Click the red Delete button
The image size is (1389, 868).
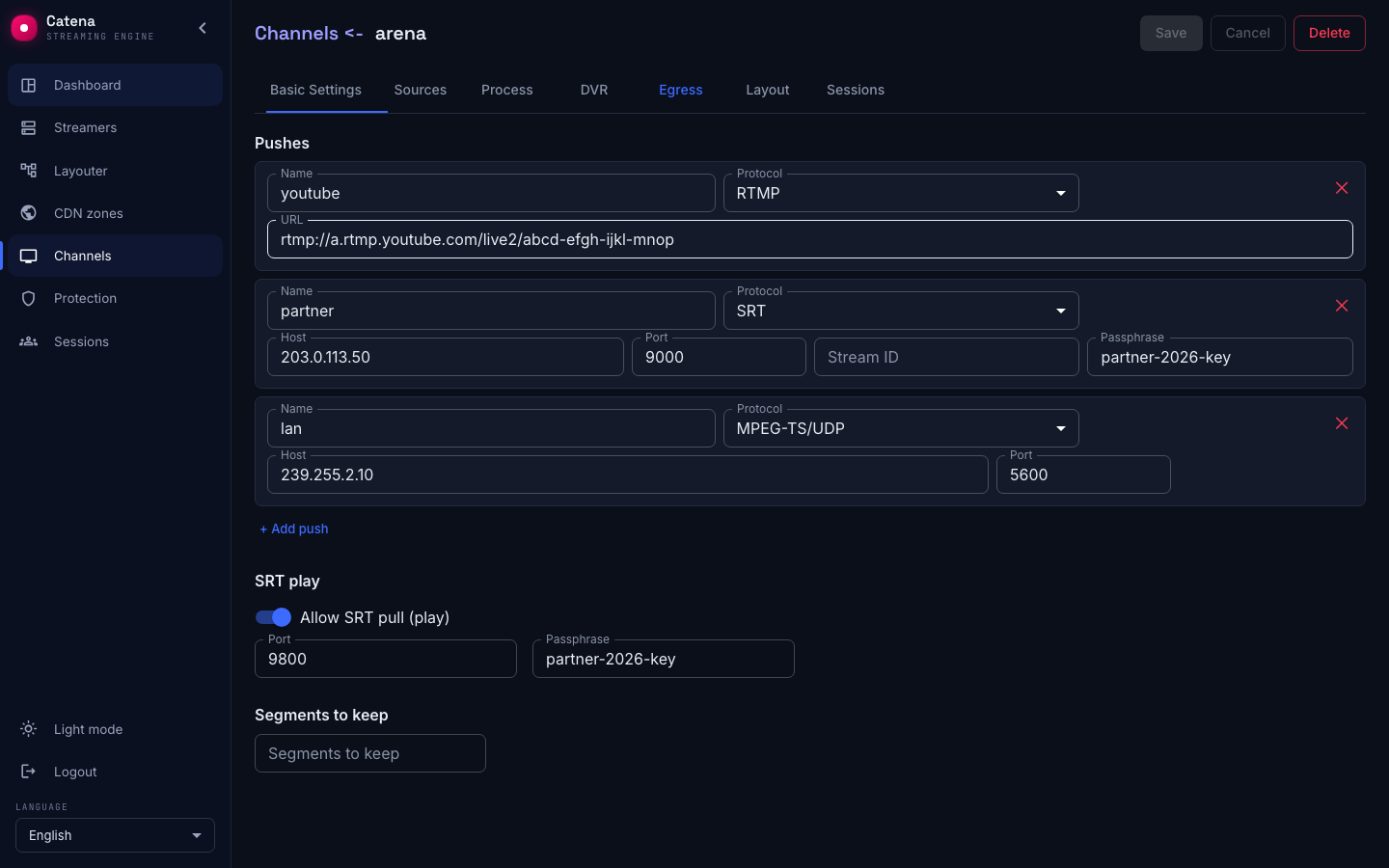tap(1329, 33)
